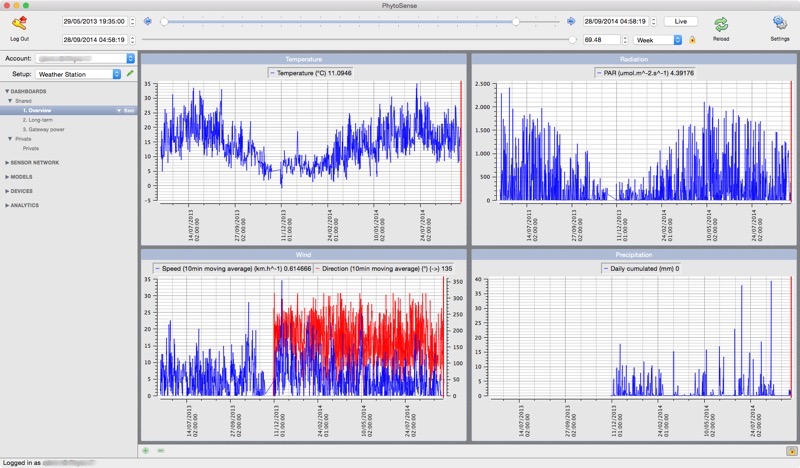Viewport: 800px width, 468px height.
Task: Open the Week time unit dropdown
Action: (x=658, y=40)
